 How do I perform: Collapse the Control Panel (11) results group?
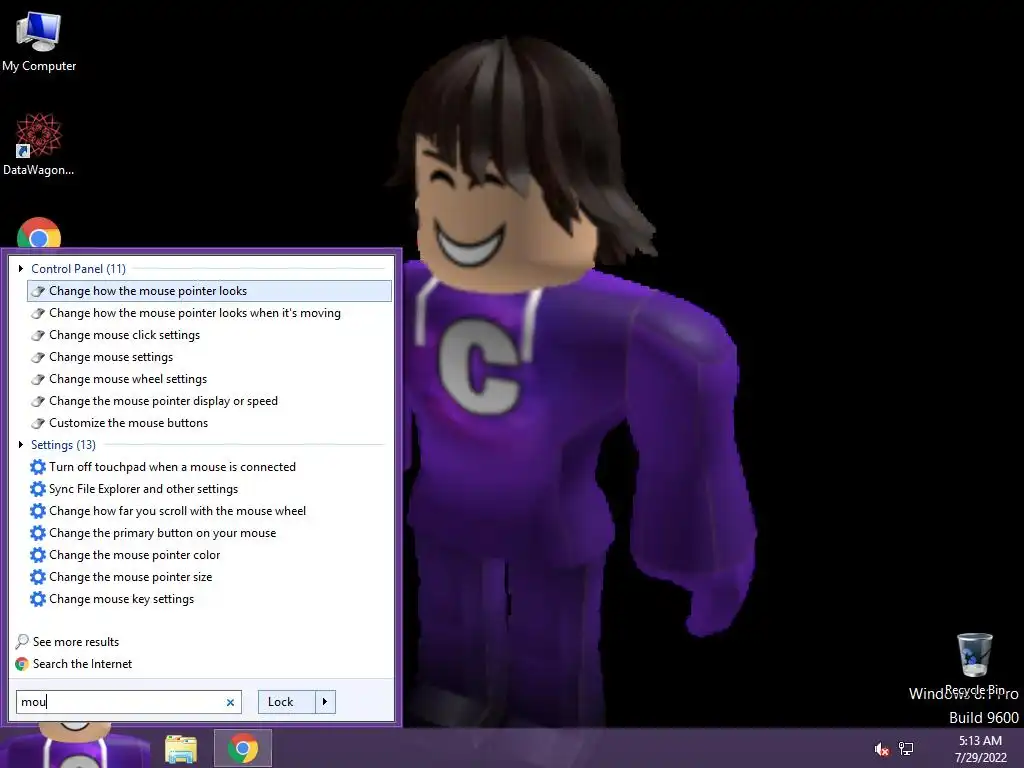click(x=21, y=268)
